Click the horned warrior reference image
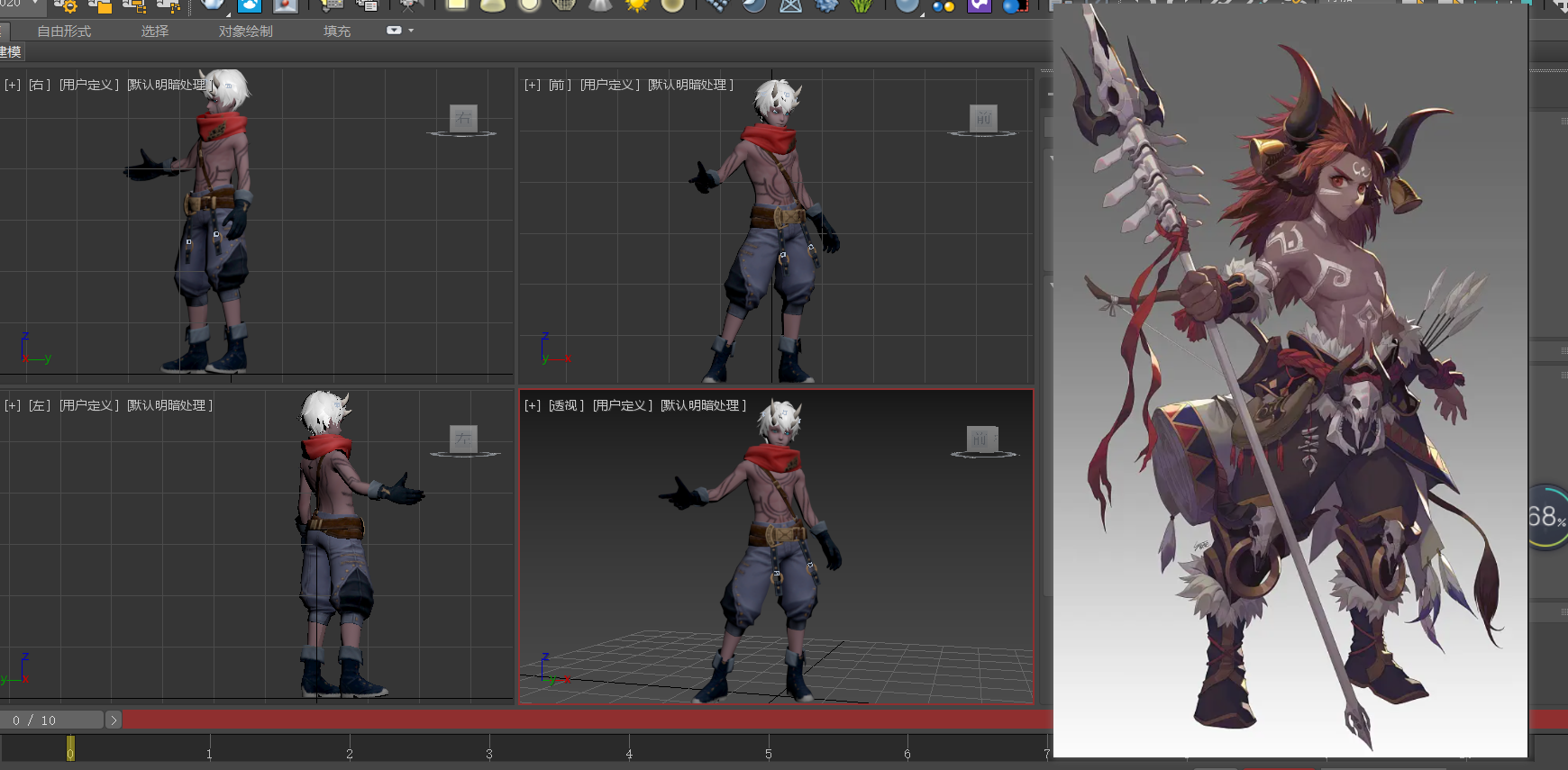This screenshot has height=770, width=1568. 1290,380
